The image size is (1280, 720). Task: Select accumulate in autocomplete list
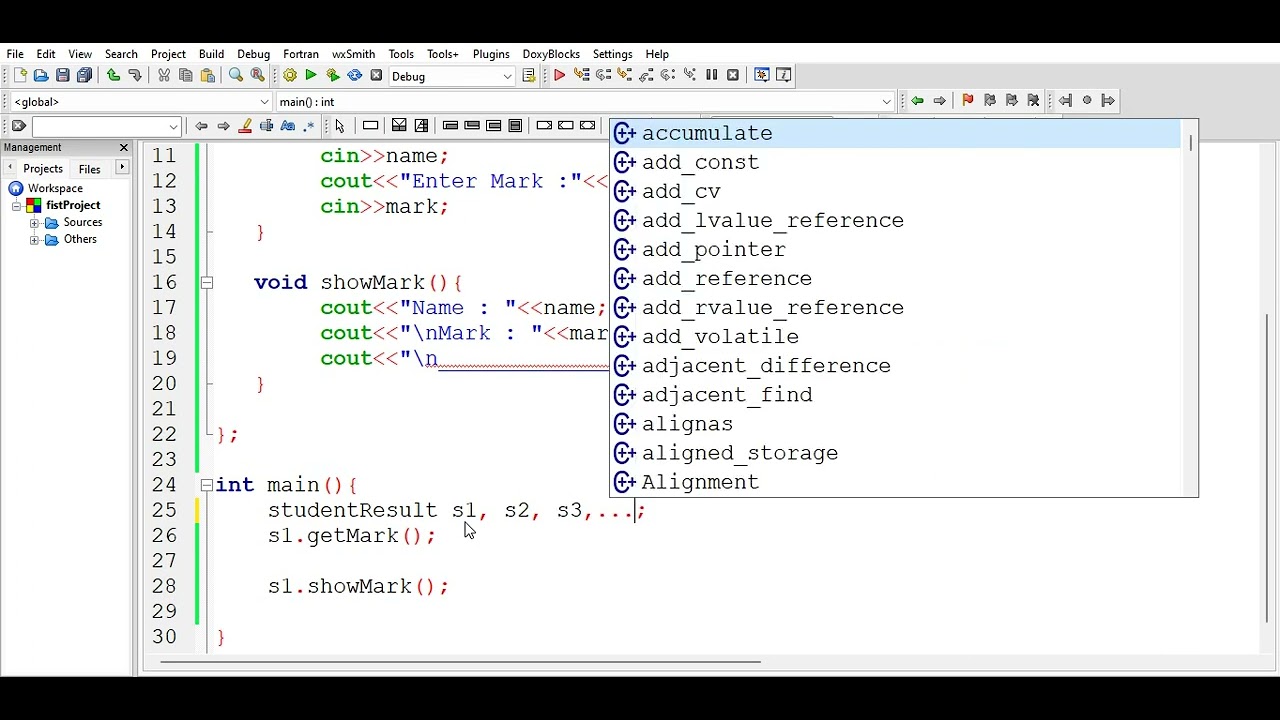895,133
